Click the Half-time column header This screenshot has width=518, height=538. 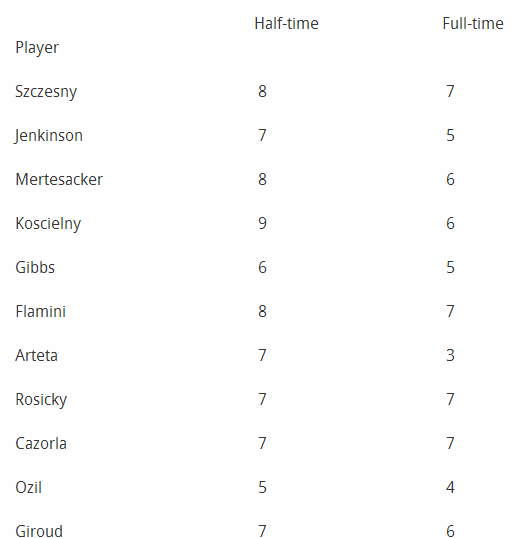click(x=286, y=24)
